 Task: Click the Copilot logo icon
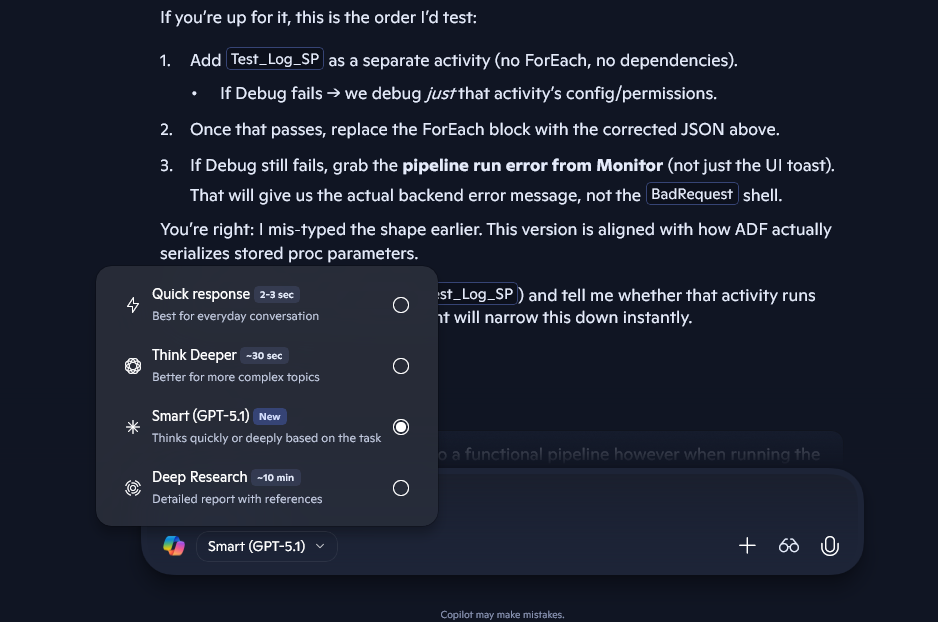[174, 546]
